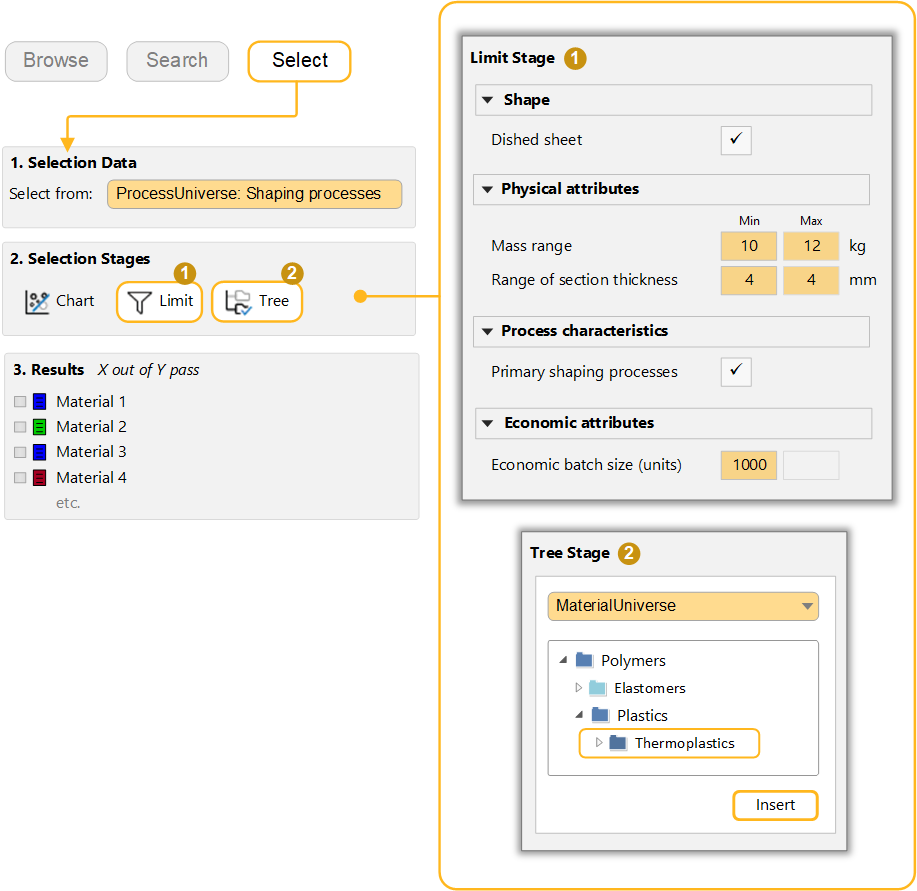Image resolution: width=917 pixels, height=891 pixels.
Task: Switch to the Search tab
Action: tap(177, 61)
